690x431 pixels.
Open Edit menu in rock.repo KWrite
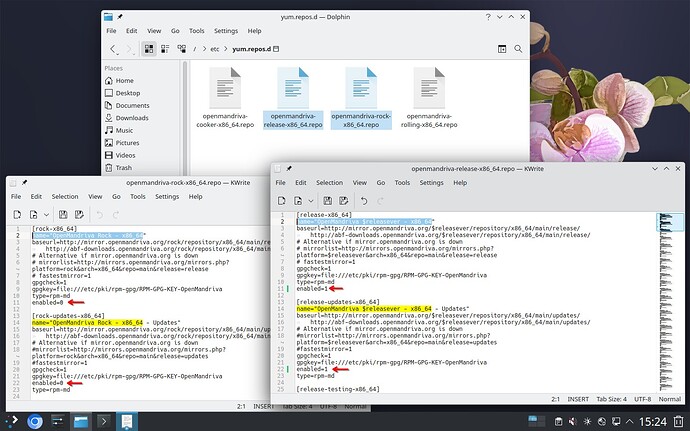[x=36, y=196]
